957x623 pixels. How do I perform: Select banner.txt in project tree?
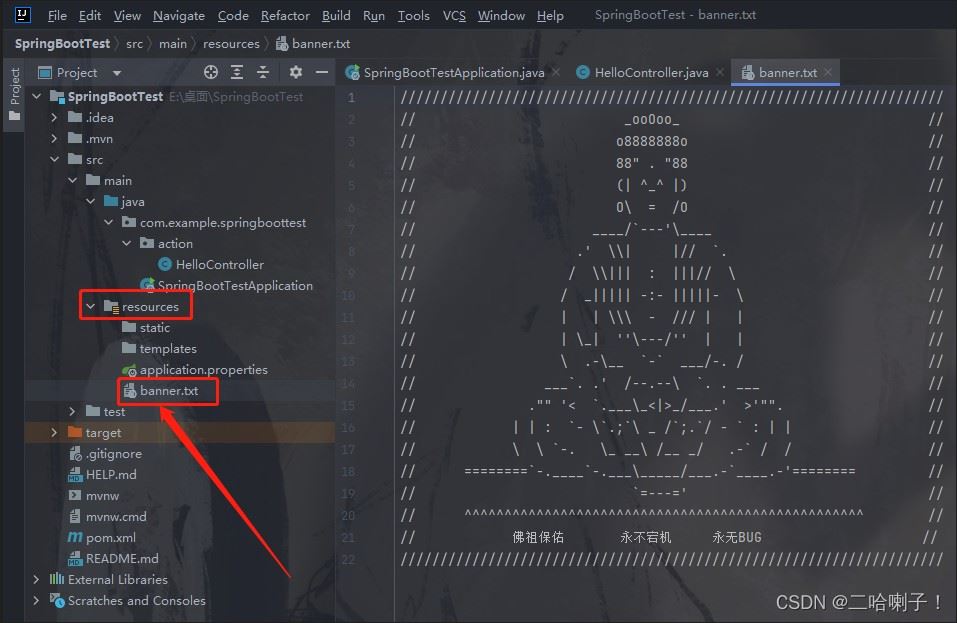161,391
